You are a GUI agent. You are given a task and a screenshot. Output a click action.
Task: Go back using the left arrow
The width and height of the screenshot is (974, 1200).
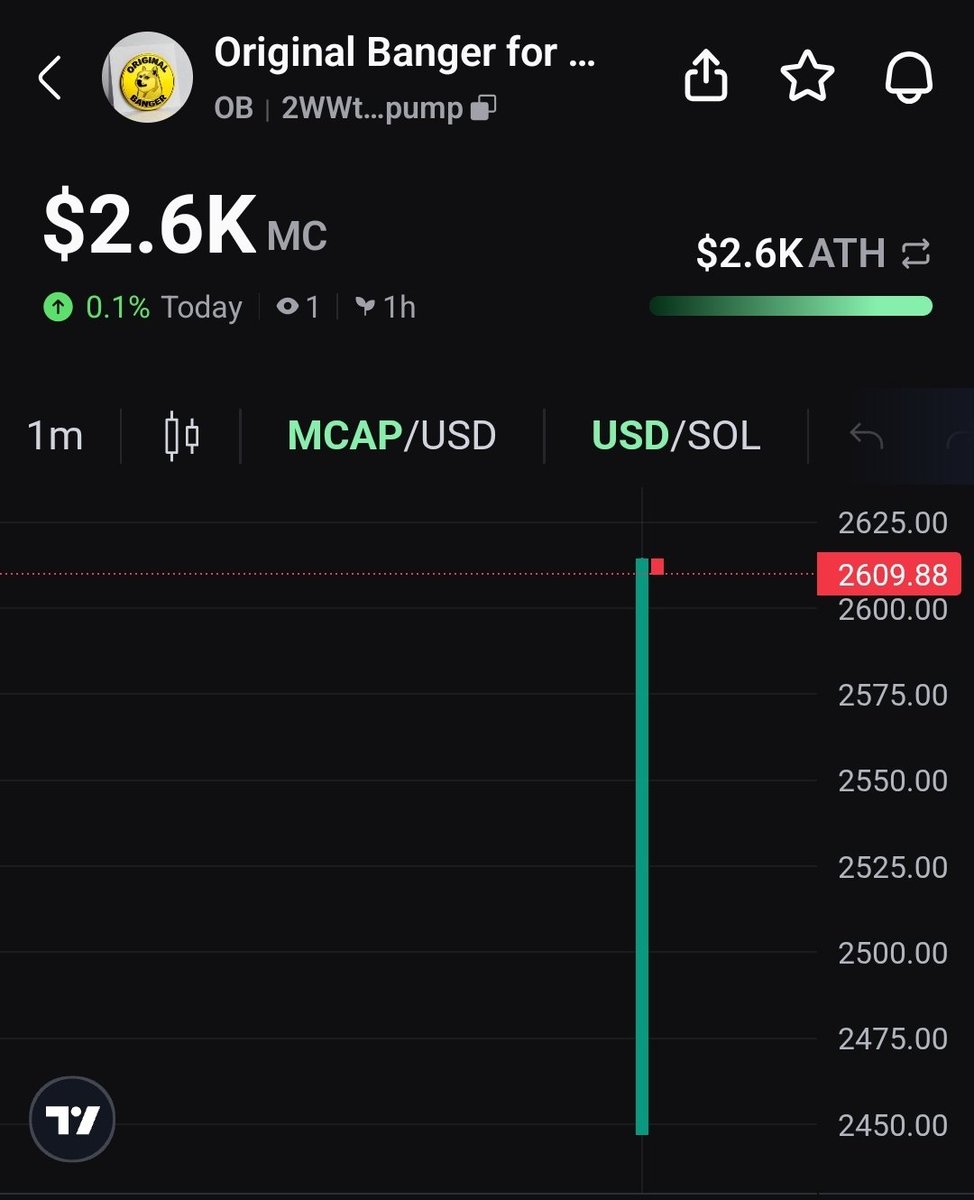click(x=49, y=78)
